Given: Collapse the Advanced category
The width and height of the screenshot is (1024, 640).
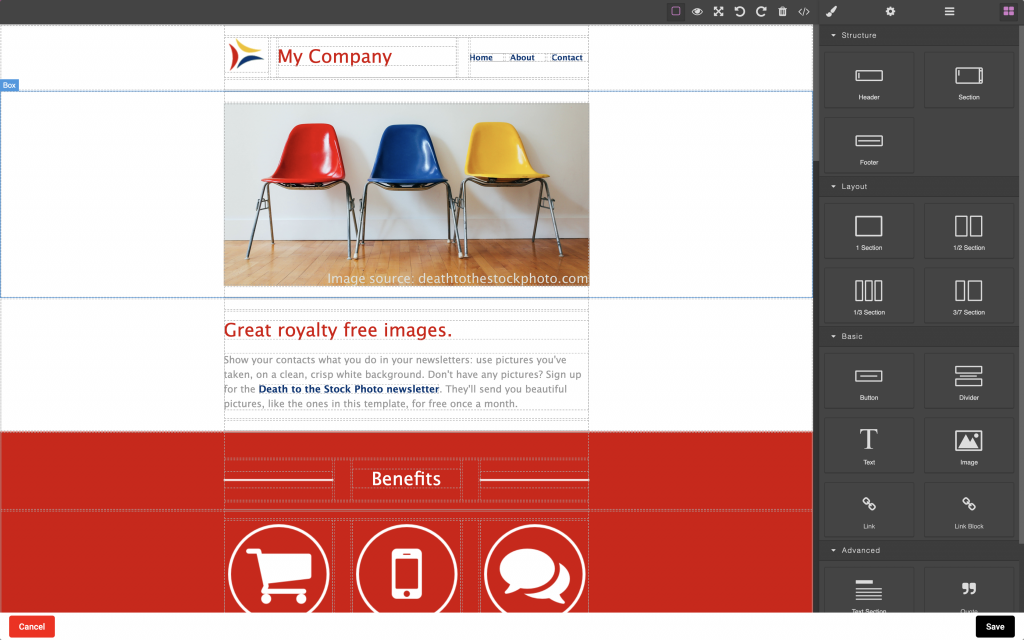Looking at the screenshot, I should coord(918,551).
